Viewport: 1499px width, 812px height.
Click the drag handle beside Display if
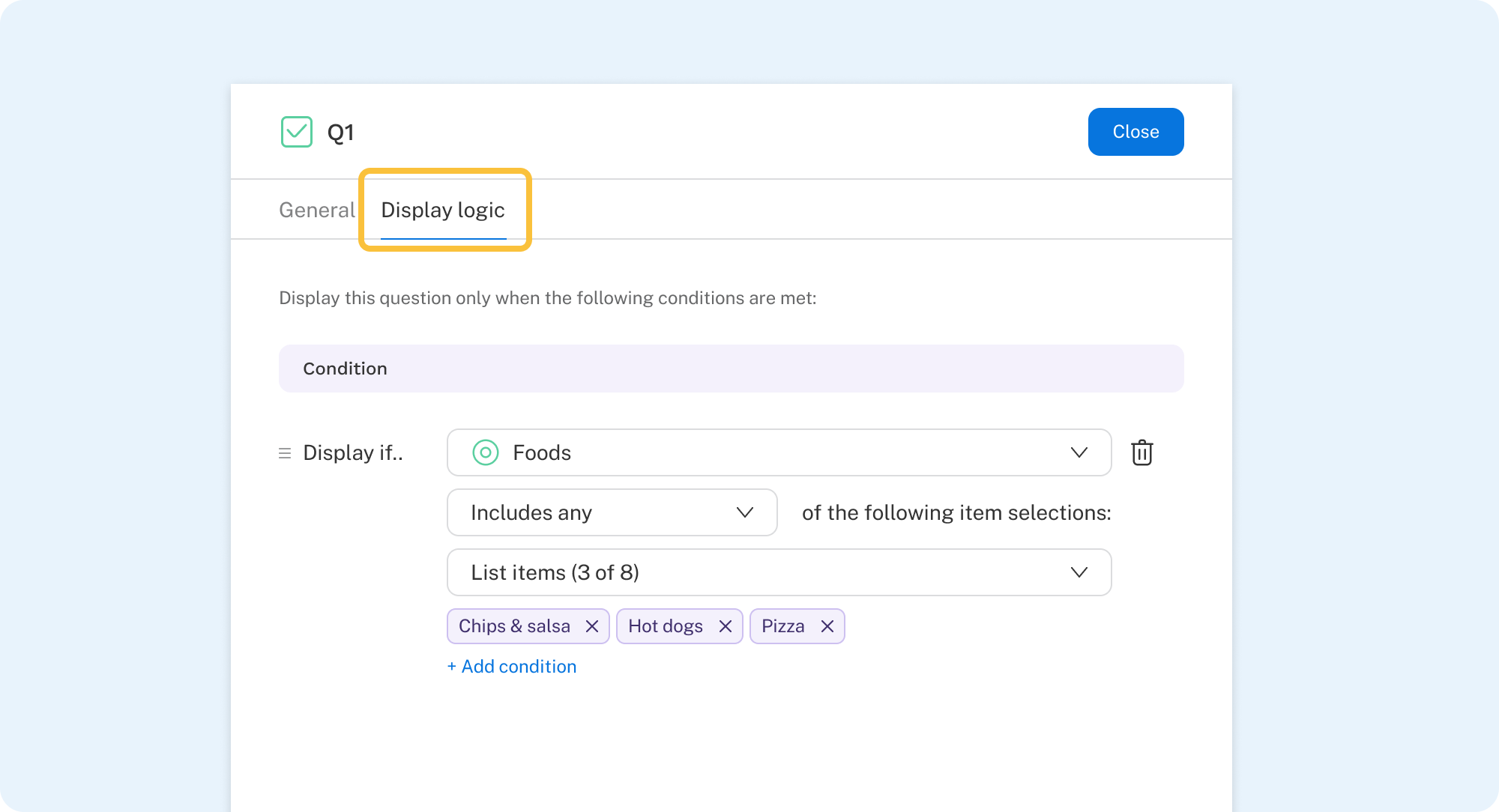click(x=285, y=453)
